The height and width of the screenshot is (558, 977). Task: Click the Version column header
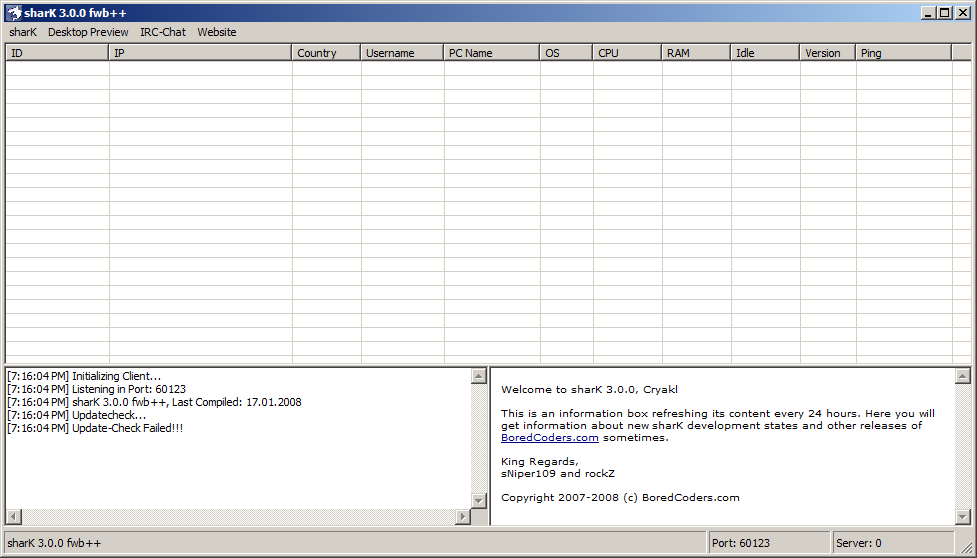pos(827,53)
